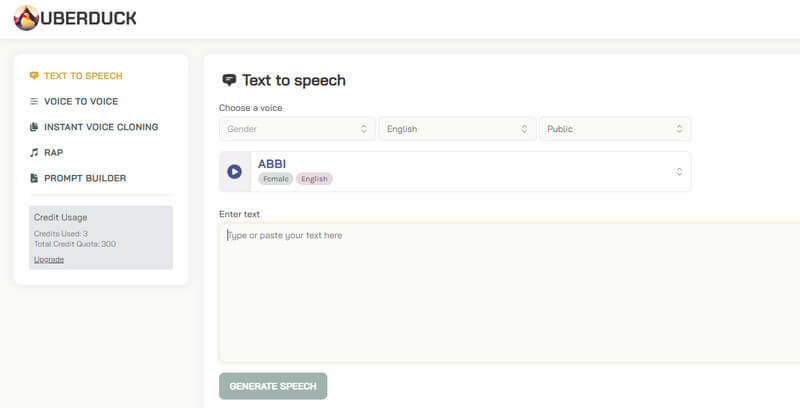The image size is (800, 408).
Task: Click the Female tag under ABBI
Action: (274, 179)
